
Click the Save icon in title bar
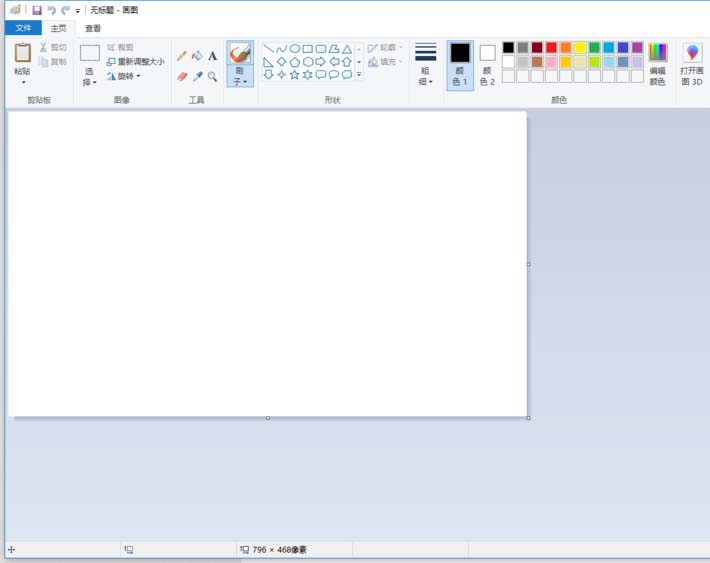click(x=37, y=10)
